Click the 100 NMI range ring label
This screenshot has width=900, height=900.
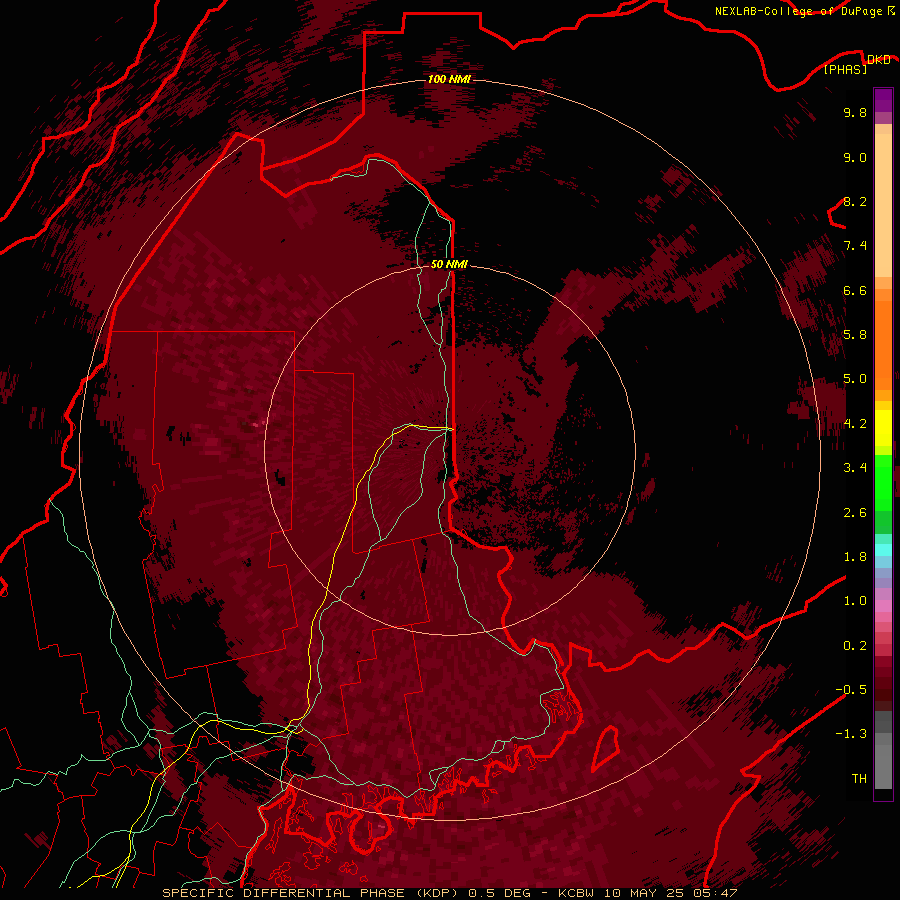tap(449, 79)
